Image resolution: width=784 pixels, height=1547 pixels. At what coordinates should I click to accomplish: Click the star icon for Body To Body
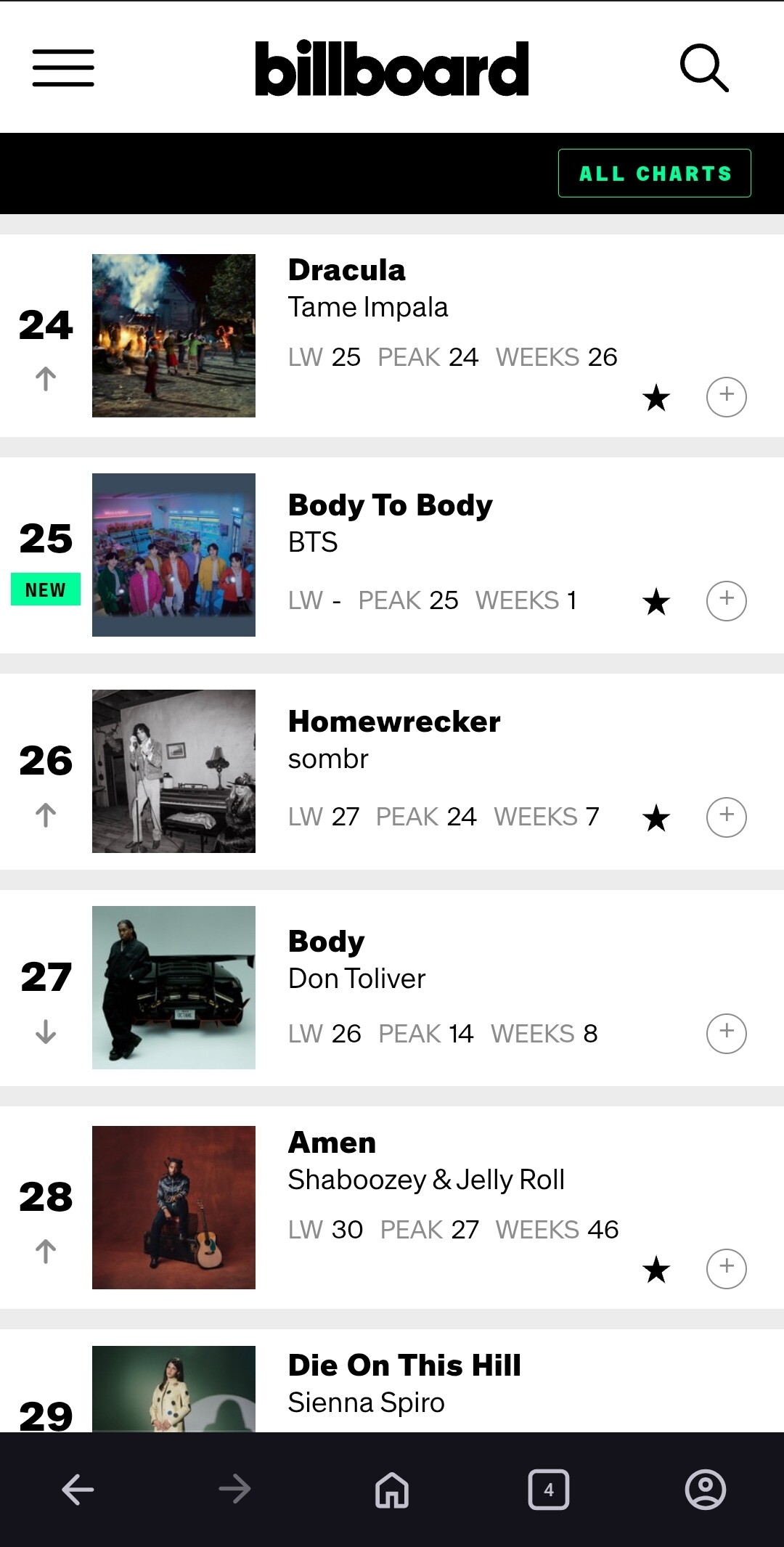click(x=656, y=602)
